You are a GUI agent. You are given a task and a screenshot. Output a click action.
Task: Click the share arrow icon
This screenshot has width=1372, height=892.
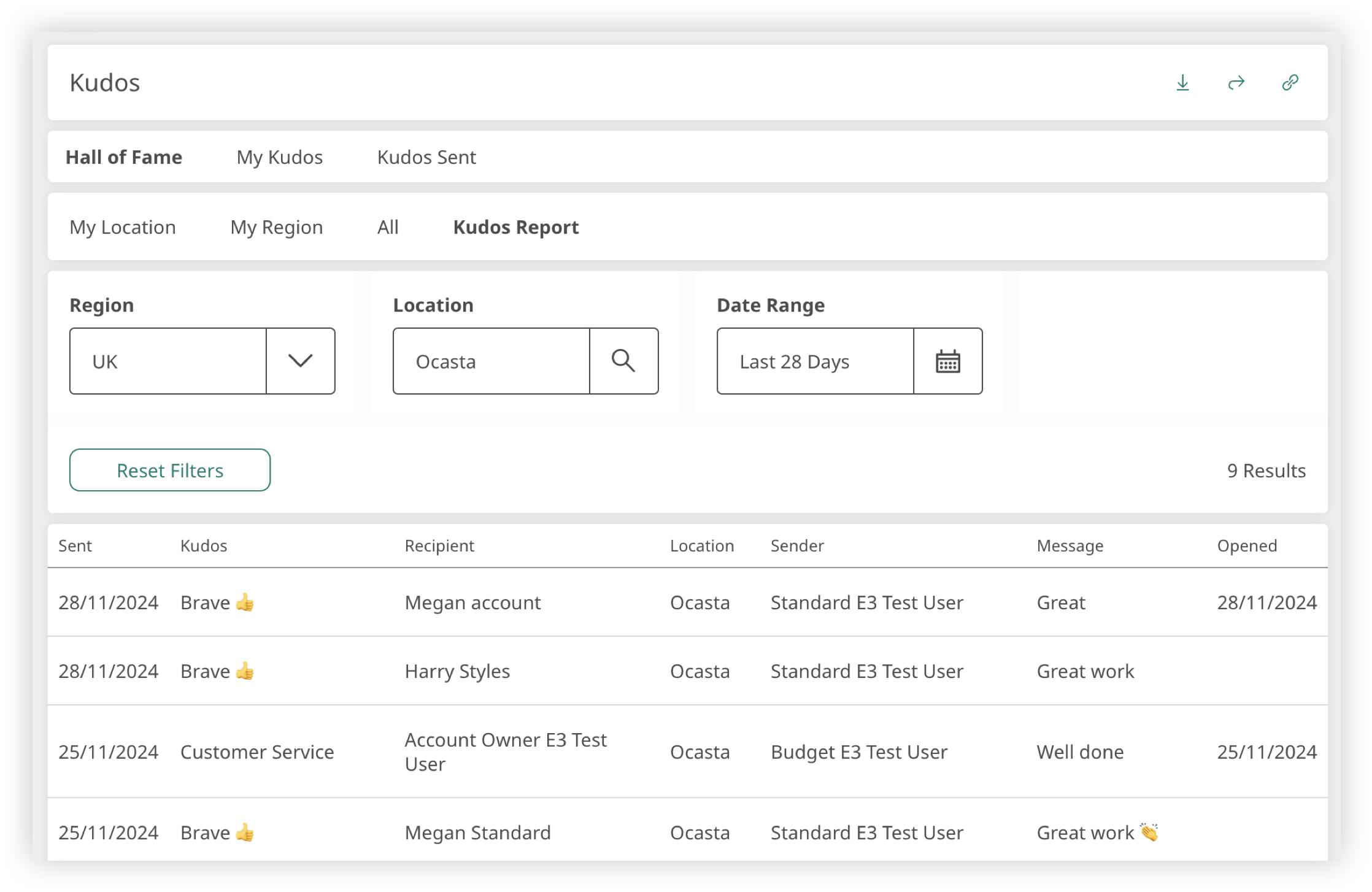1236,83
